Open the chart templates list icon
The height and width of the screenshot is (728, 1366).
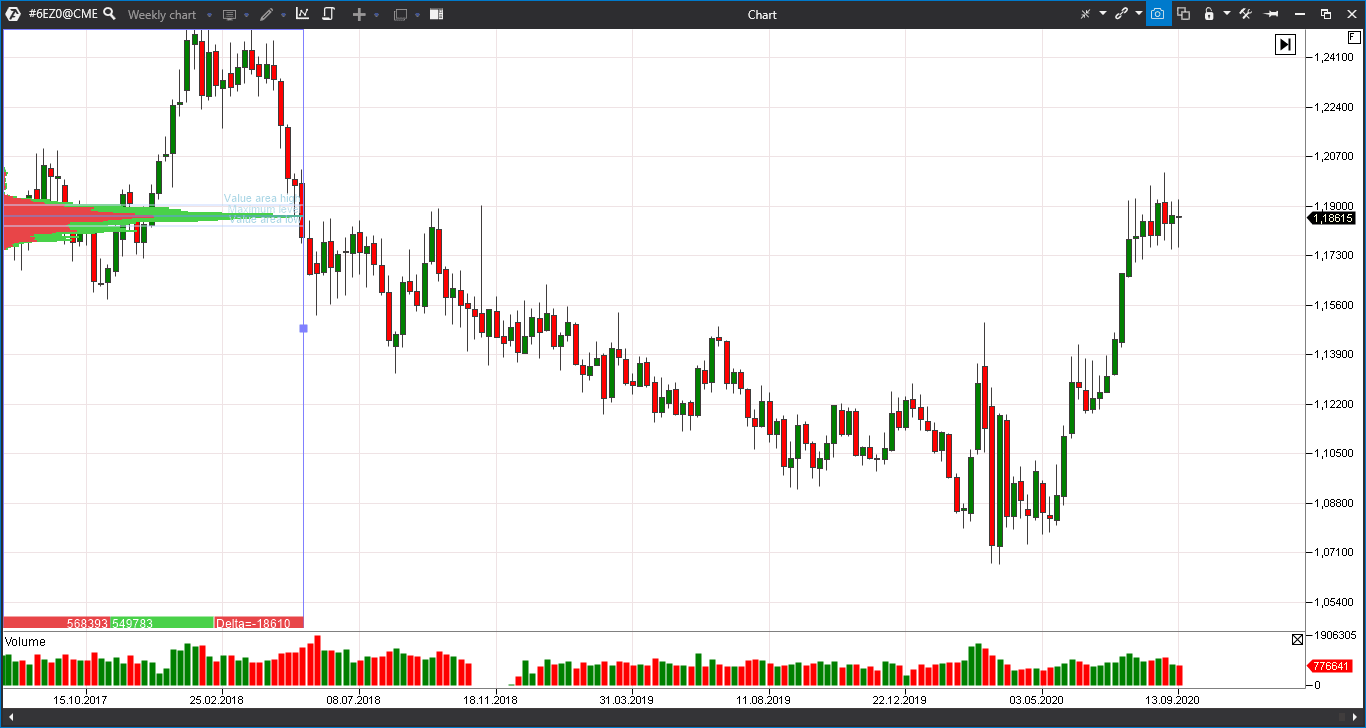point(229,15)
